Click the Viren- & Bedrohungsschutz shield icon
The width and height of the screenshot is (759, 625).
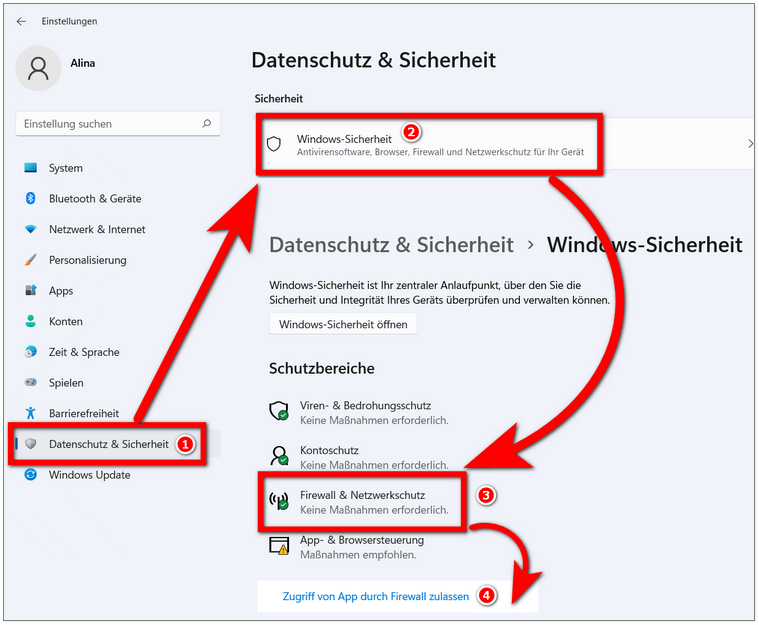click(x=279, y=411)
